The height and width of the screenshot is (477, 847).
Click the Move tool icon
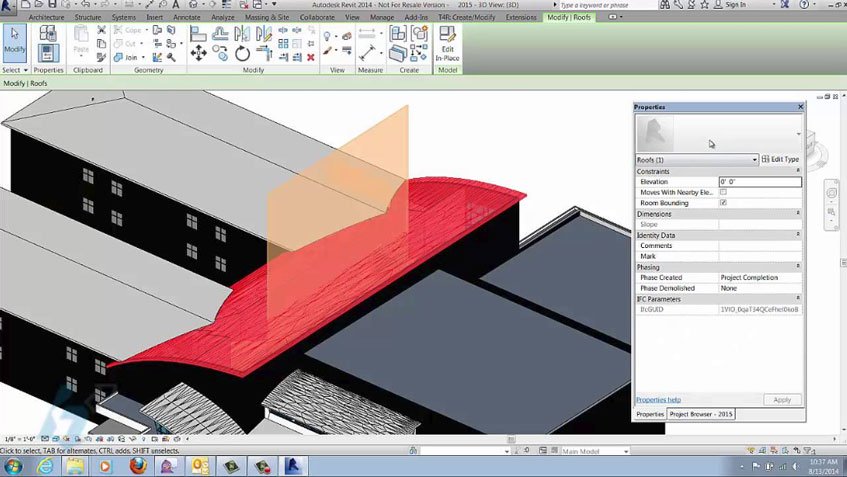[198, 54]
